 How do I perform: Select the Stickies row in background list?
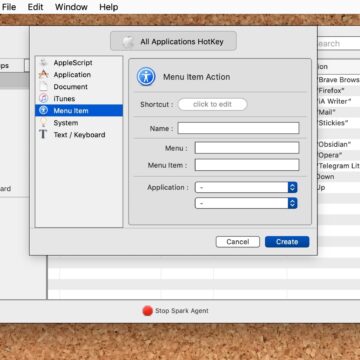click(x=338, y=123)
